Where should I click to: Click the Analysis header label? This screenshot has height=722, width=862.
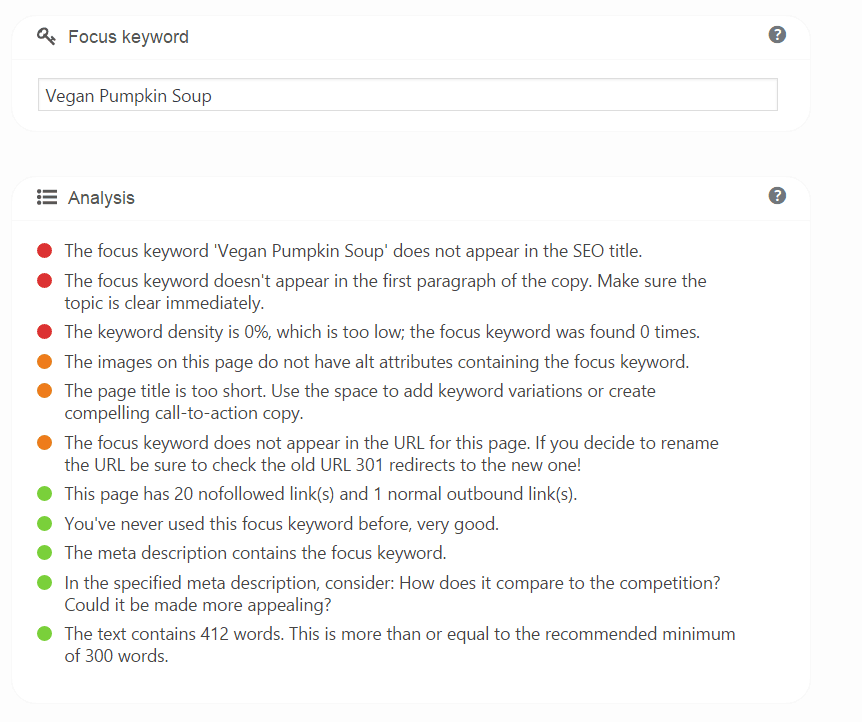[x=102, y=197]
